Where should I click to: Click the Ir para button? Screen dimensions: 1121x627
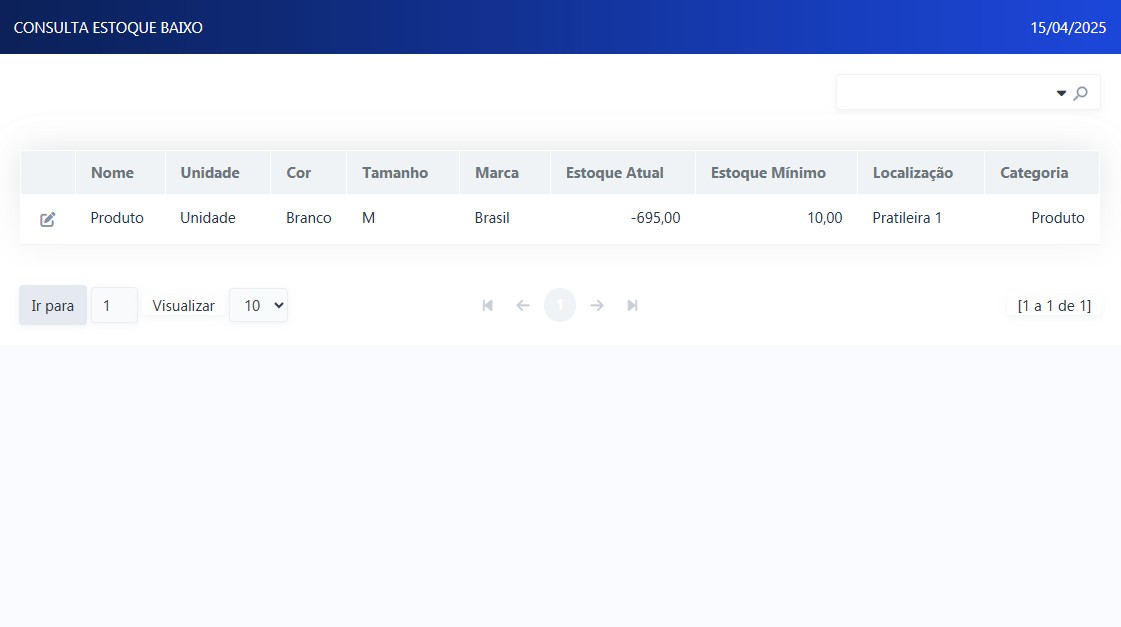[53, 305]
